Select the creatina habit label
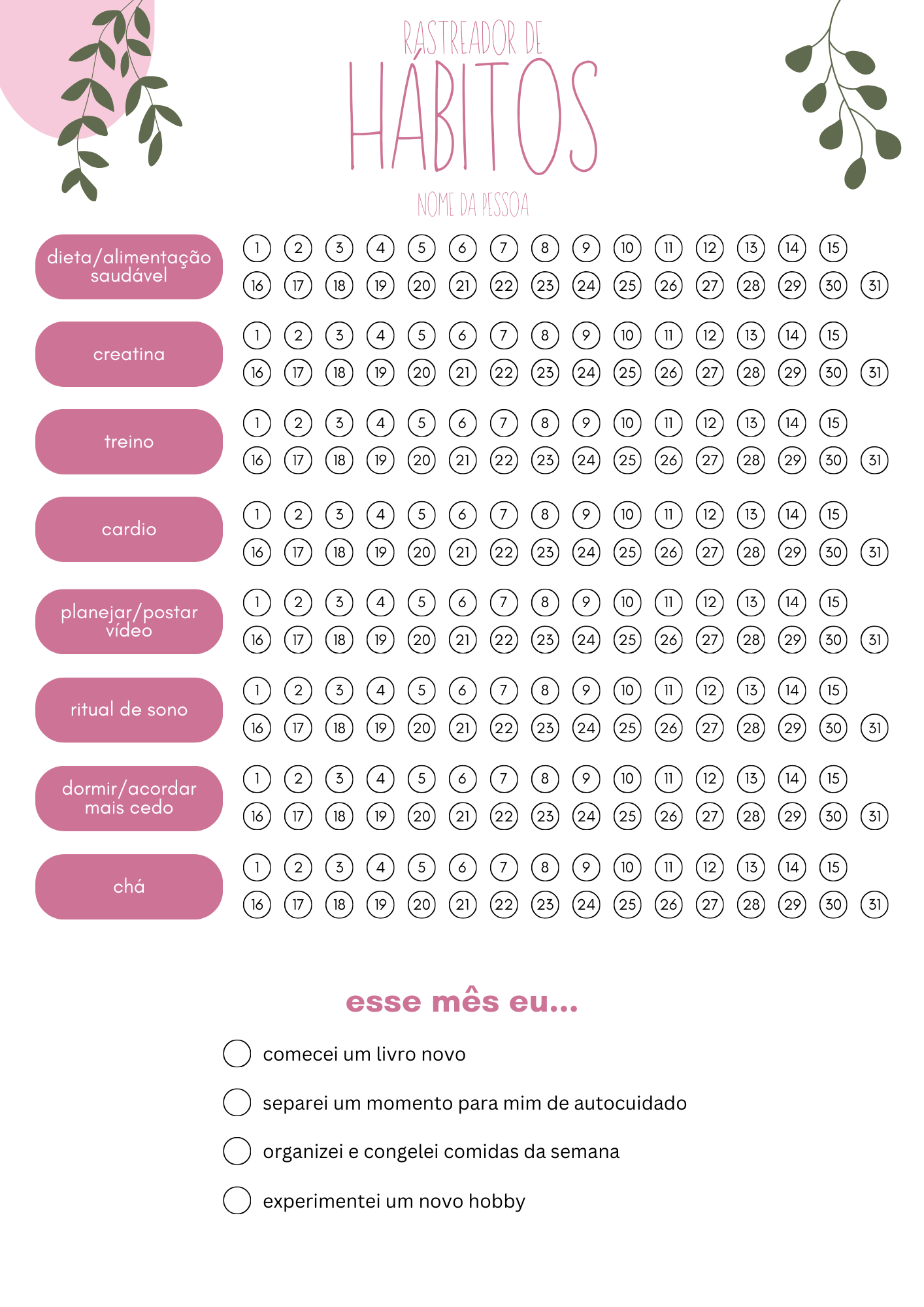 (129, 354)
